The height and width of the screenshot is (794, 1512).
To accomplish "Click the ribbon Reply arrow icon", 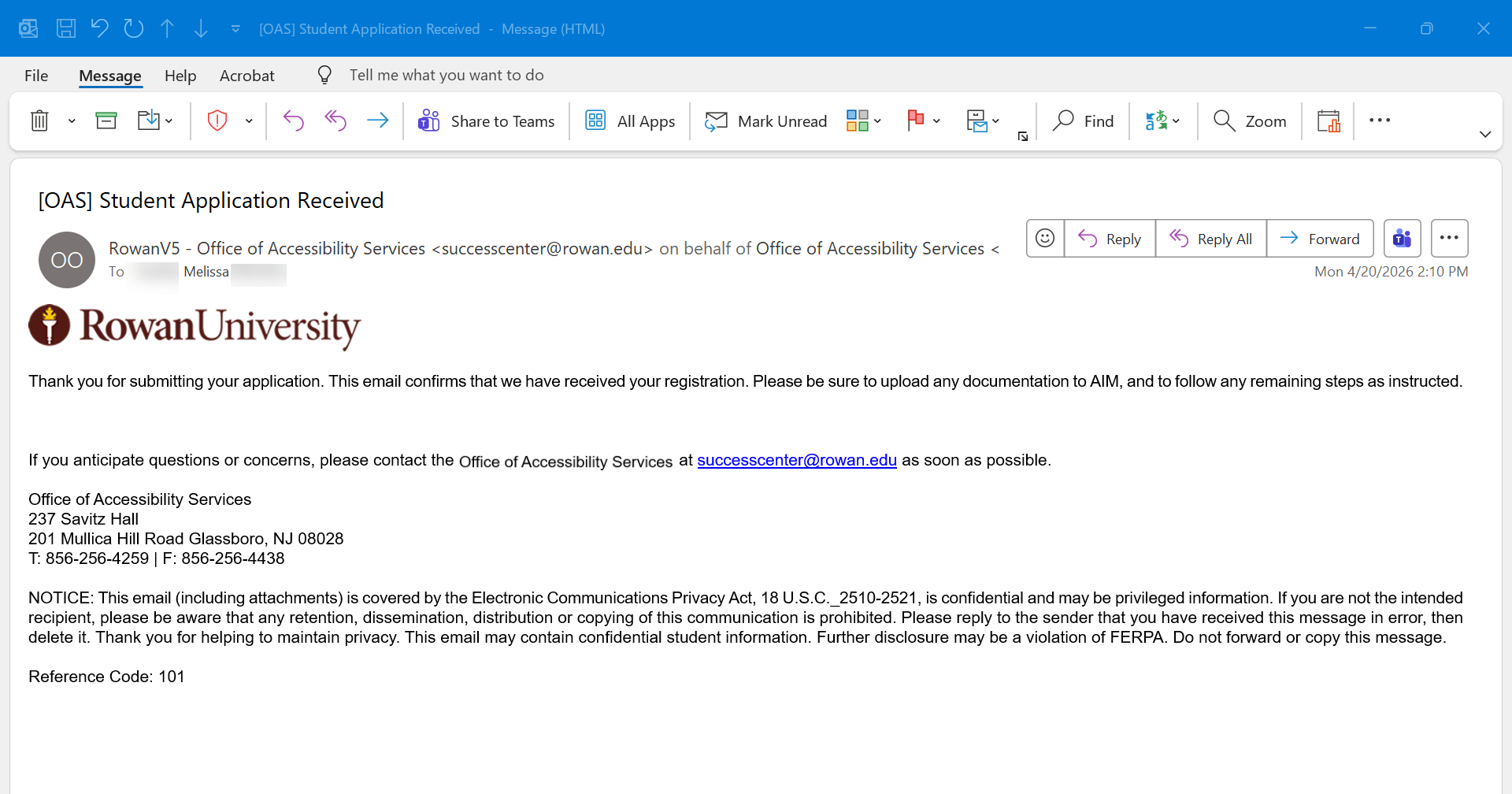I will (294, 121).
